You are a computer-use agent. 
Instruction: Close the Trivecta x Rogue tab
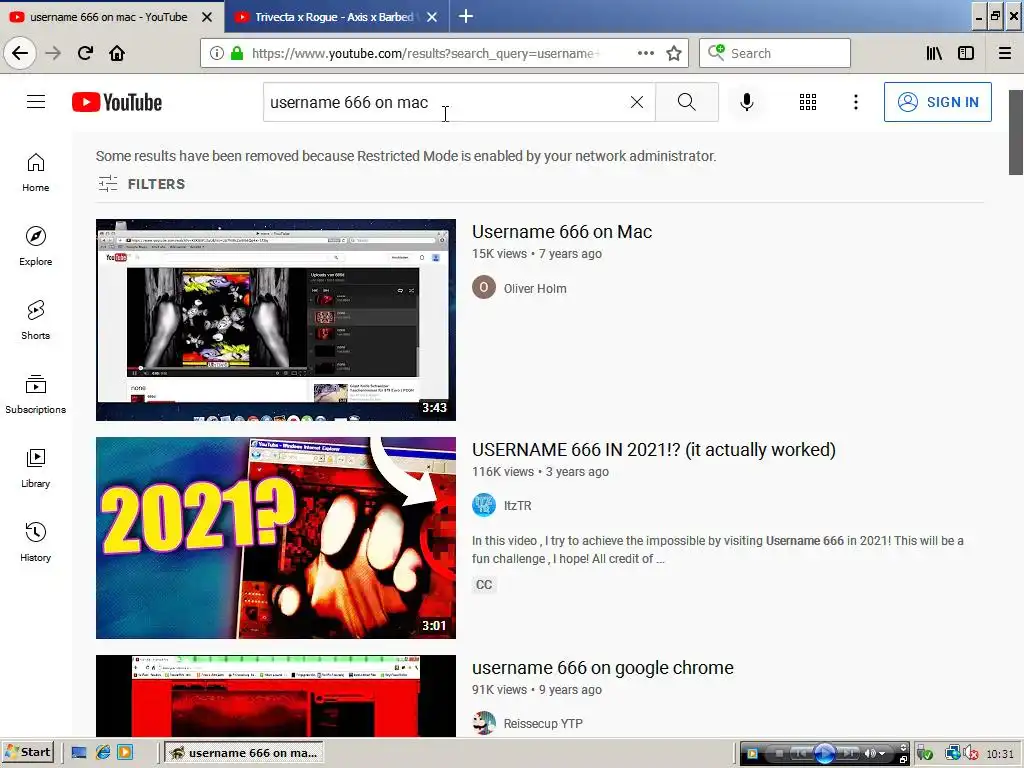(432, 17)
